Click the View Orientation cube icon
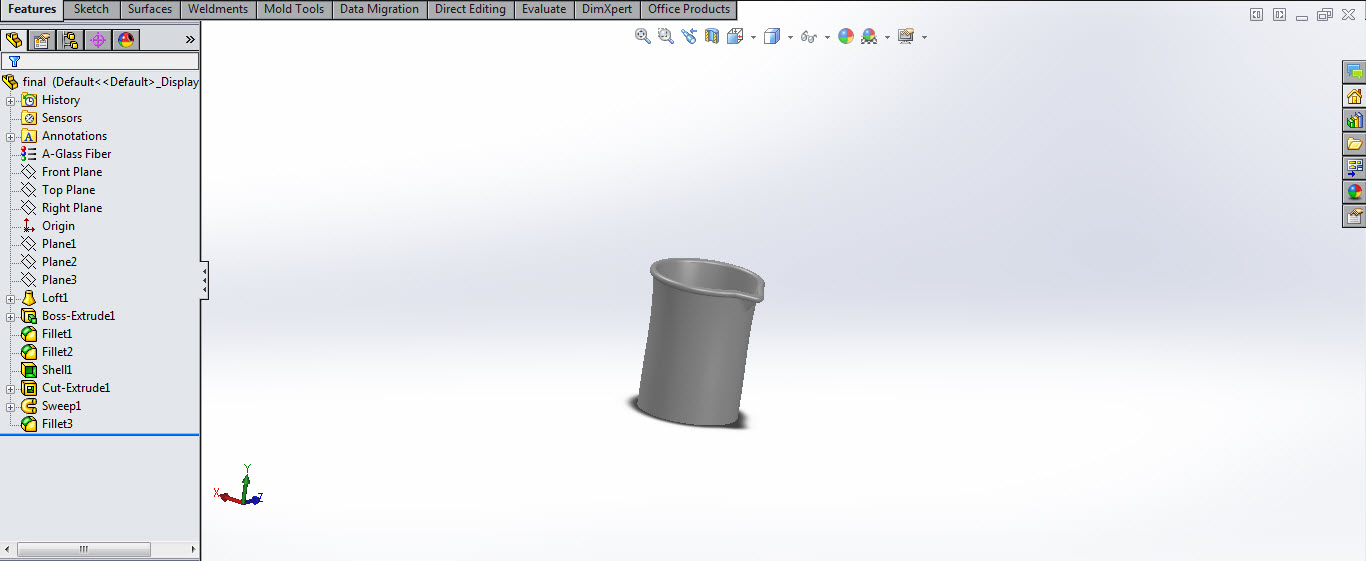This screenshot has height=561, width=1366. click(735, 36)
